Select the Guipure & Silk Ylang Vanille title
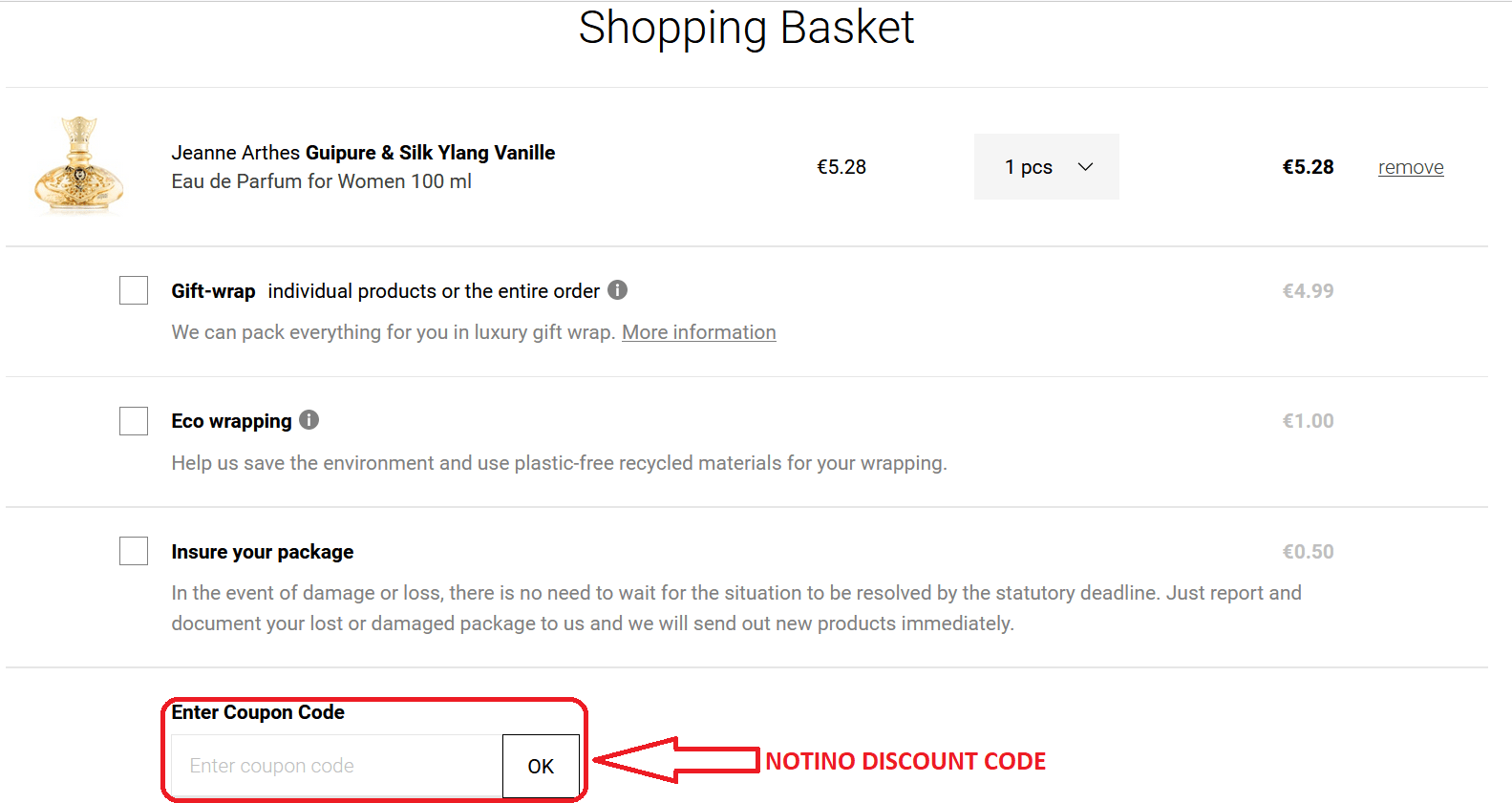Viewport: 1512px width, 803px height. pyautogui.click(x=430, y=152)
